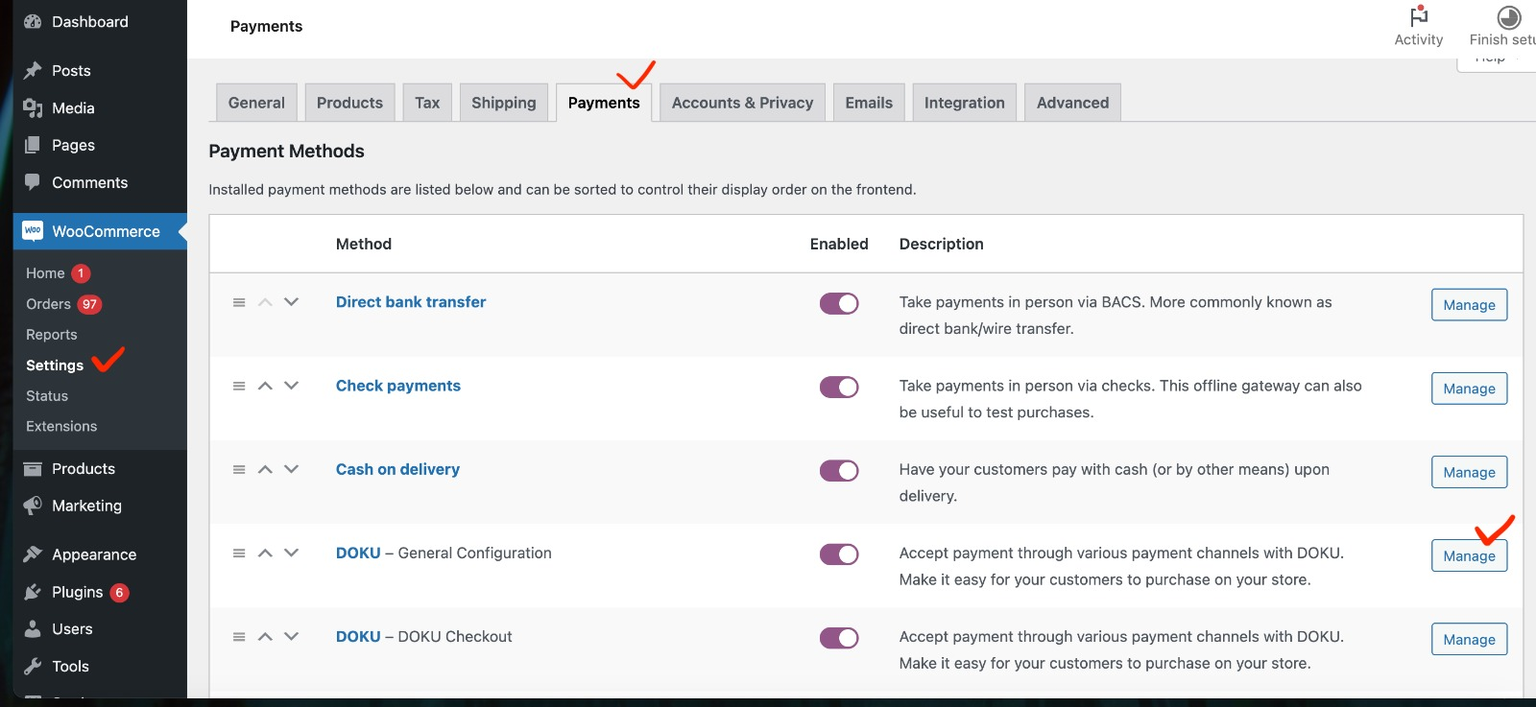
Task: Grab the drag handle for Check payments
Action: click(239, 386)
